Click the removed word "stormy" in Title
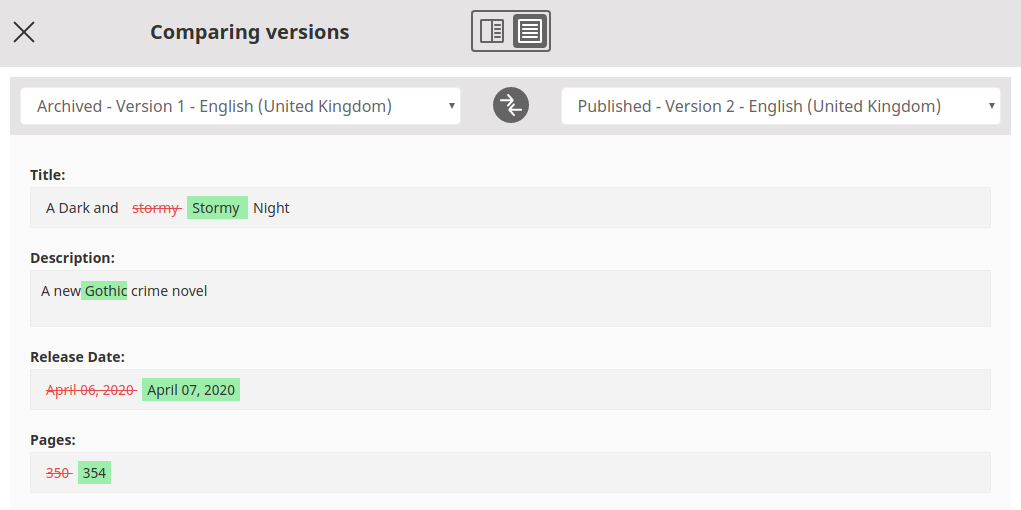Image resolution: width=1021 pixels, height=510 pixels. pyautogui.click(x=155, y=208)
